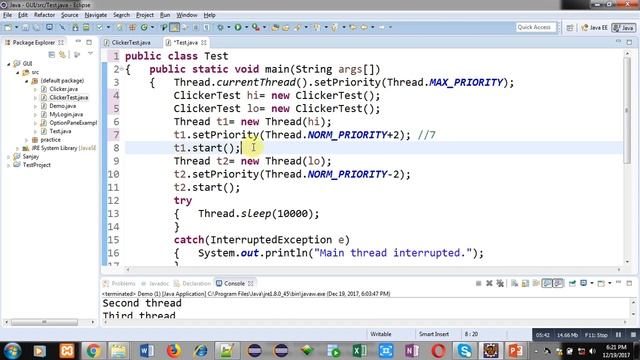
Task: Expand JRE System Library node
Action: pos(18,149)
